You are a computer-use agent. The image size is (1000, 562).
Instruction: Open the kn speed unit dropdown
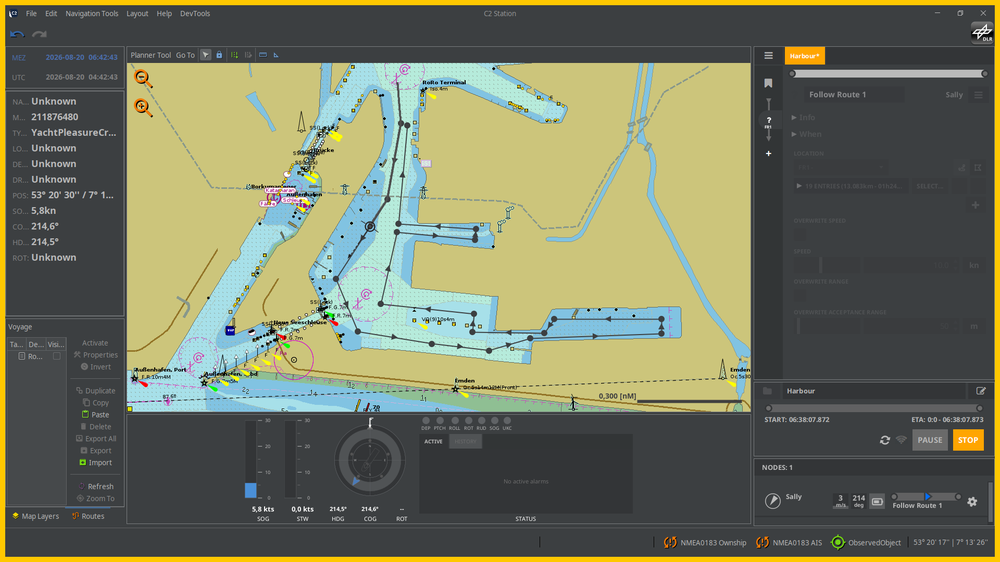pyautogui.click(x=974, y=265)
